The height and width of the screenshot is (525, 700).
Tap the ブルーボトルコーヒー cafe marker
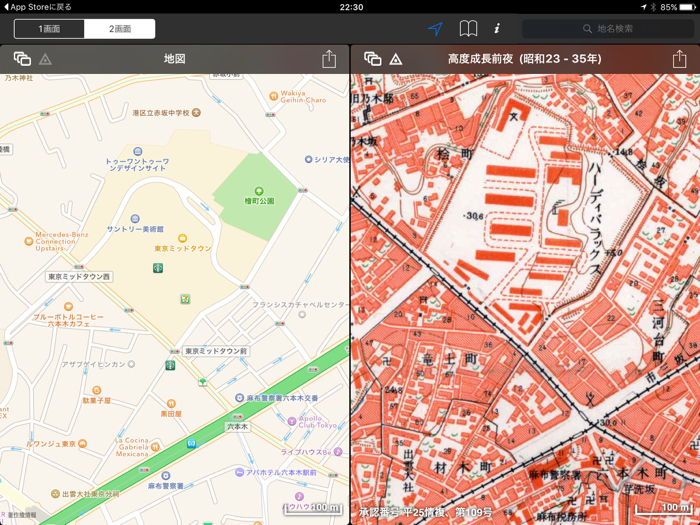pyautogui.click(x=68, y=307)
